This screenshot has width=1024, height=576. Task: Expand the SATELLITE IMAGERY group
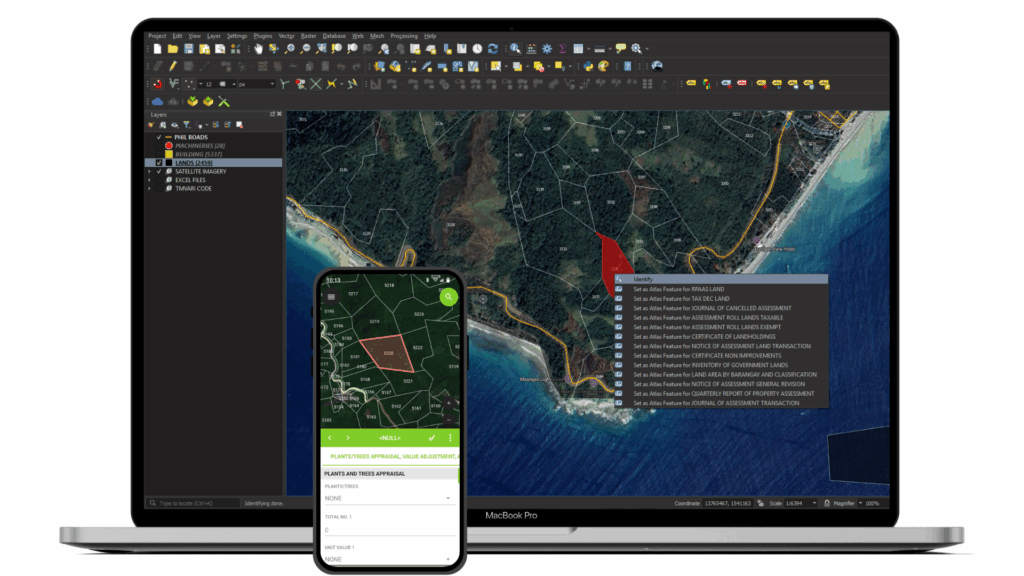coord(150,171)
